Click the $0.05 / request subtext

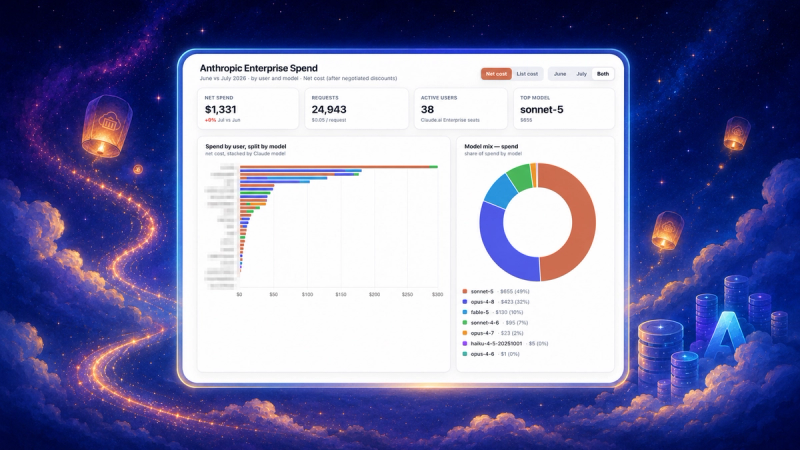click(329, 120)
